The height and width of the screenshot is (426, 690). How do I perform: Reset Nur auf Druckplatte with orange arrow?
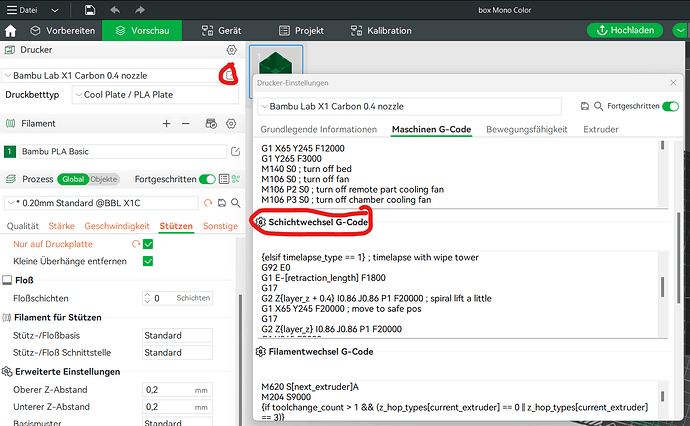[136, 244]
